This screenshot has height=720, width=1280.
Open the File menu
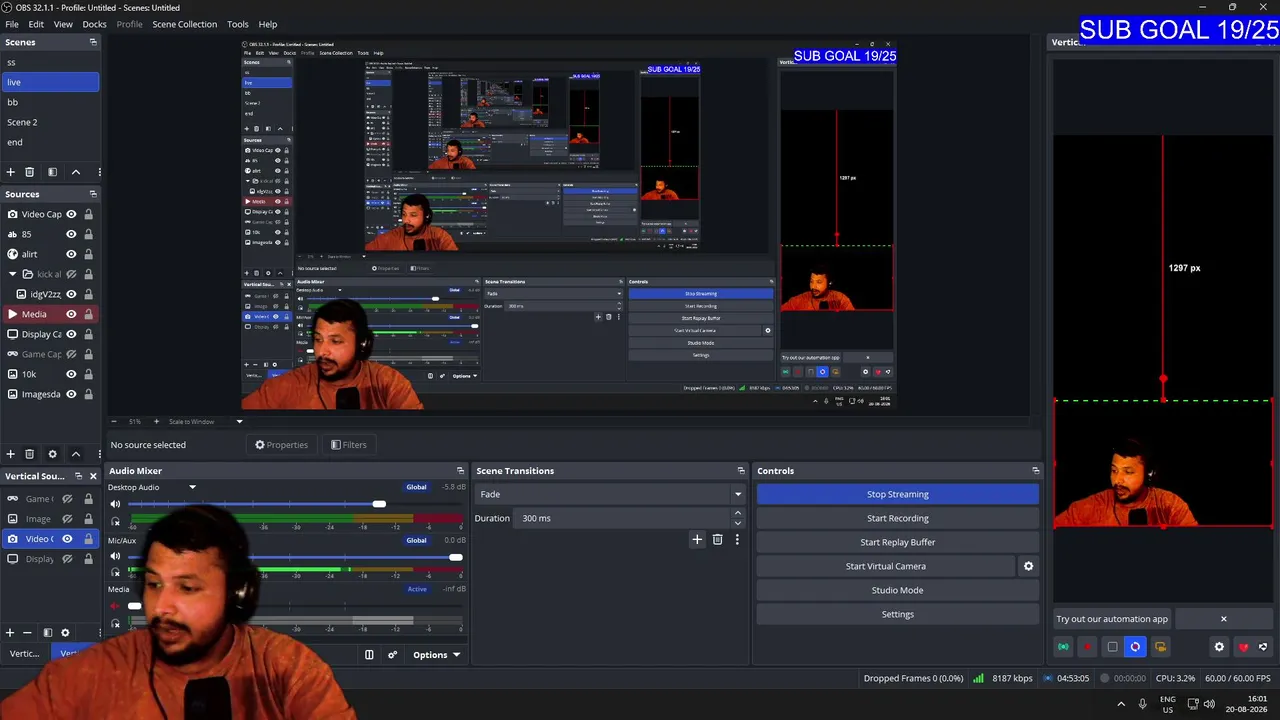[x=12, y=24]
